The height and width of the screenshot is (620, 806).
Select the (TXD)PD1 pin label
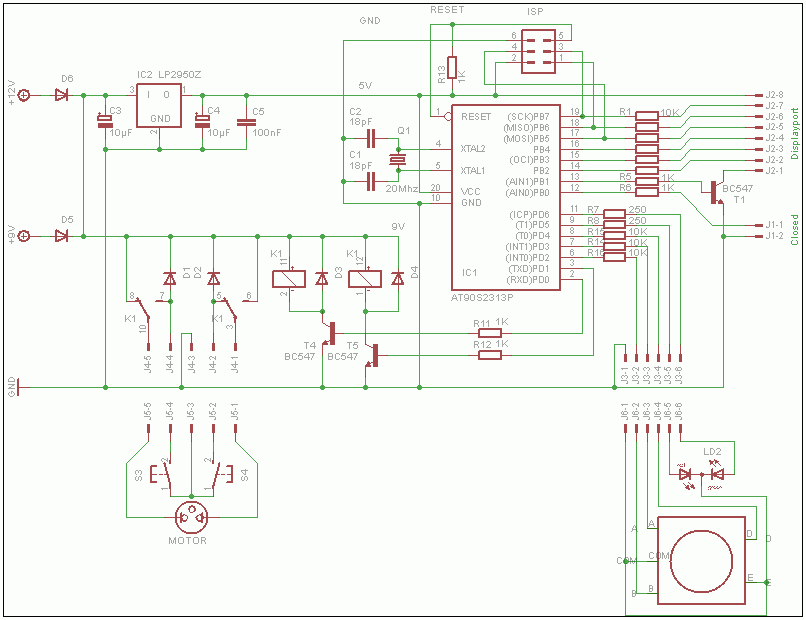[529, 268]
